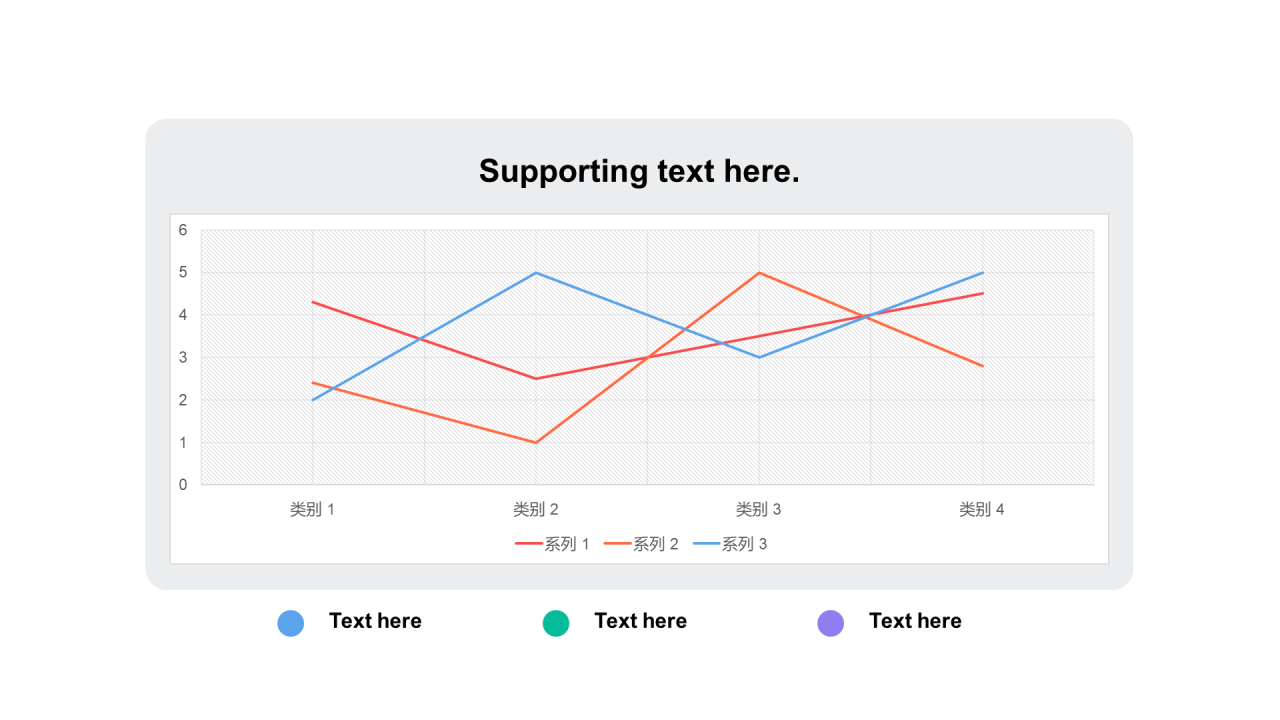Screen dimensions: 1280x720
Task: Click the 类别 3 axis label
Action: click(x=759, y=509)
